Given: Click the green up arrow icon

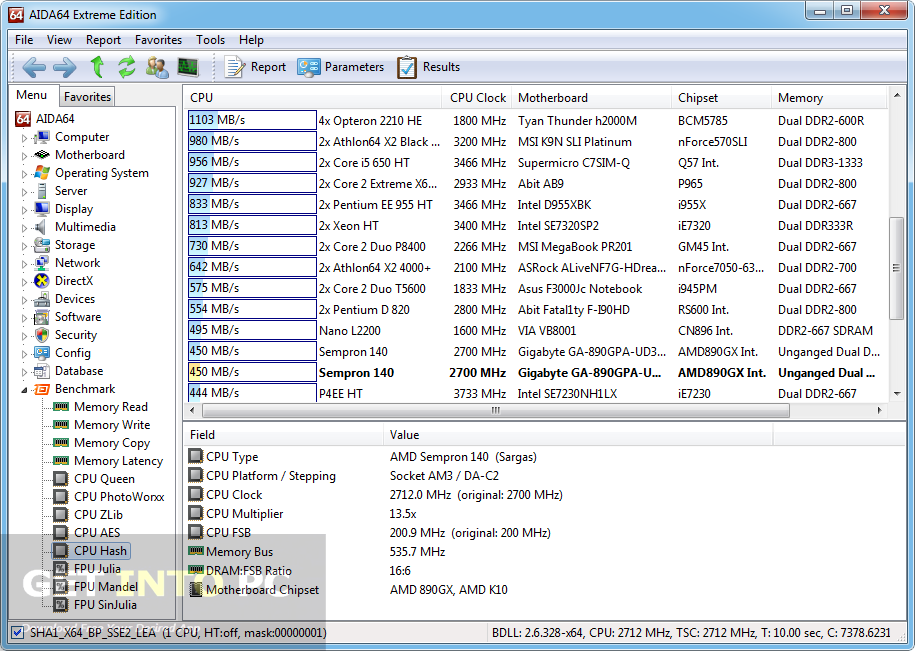Looking at the screenshot, I should coord(95,66).
